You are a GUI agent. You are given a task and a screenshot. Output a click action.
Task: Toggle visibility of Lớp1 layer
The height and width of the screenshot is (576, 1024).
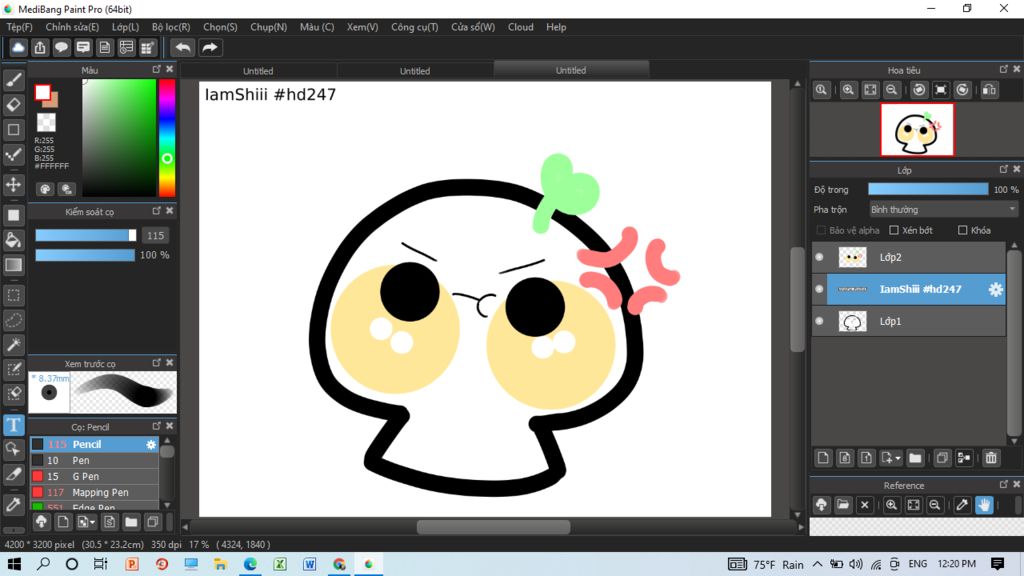820,321
